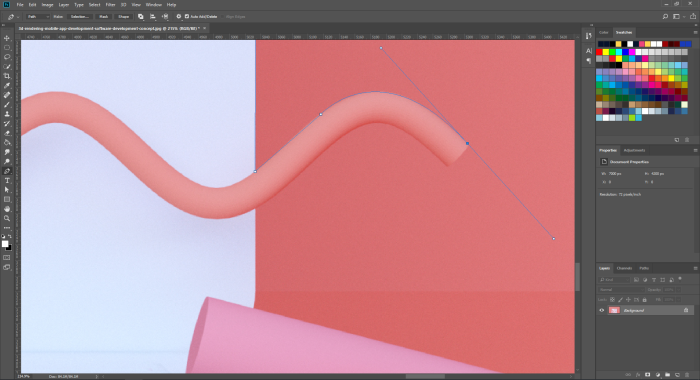Select the Horizontal Type tool
Screen dimensions: 700x380
coord(7,180)
